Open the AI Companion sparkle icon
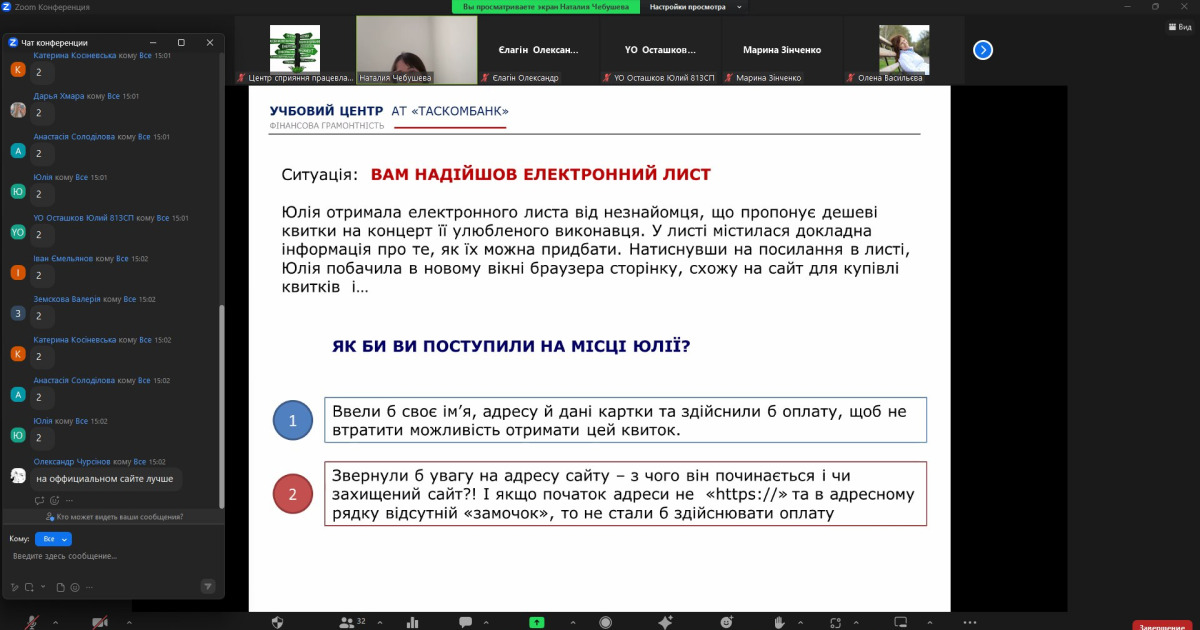The width and height of the screenshot is (1200, 630). tap(666, 622)
